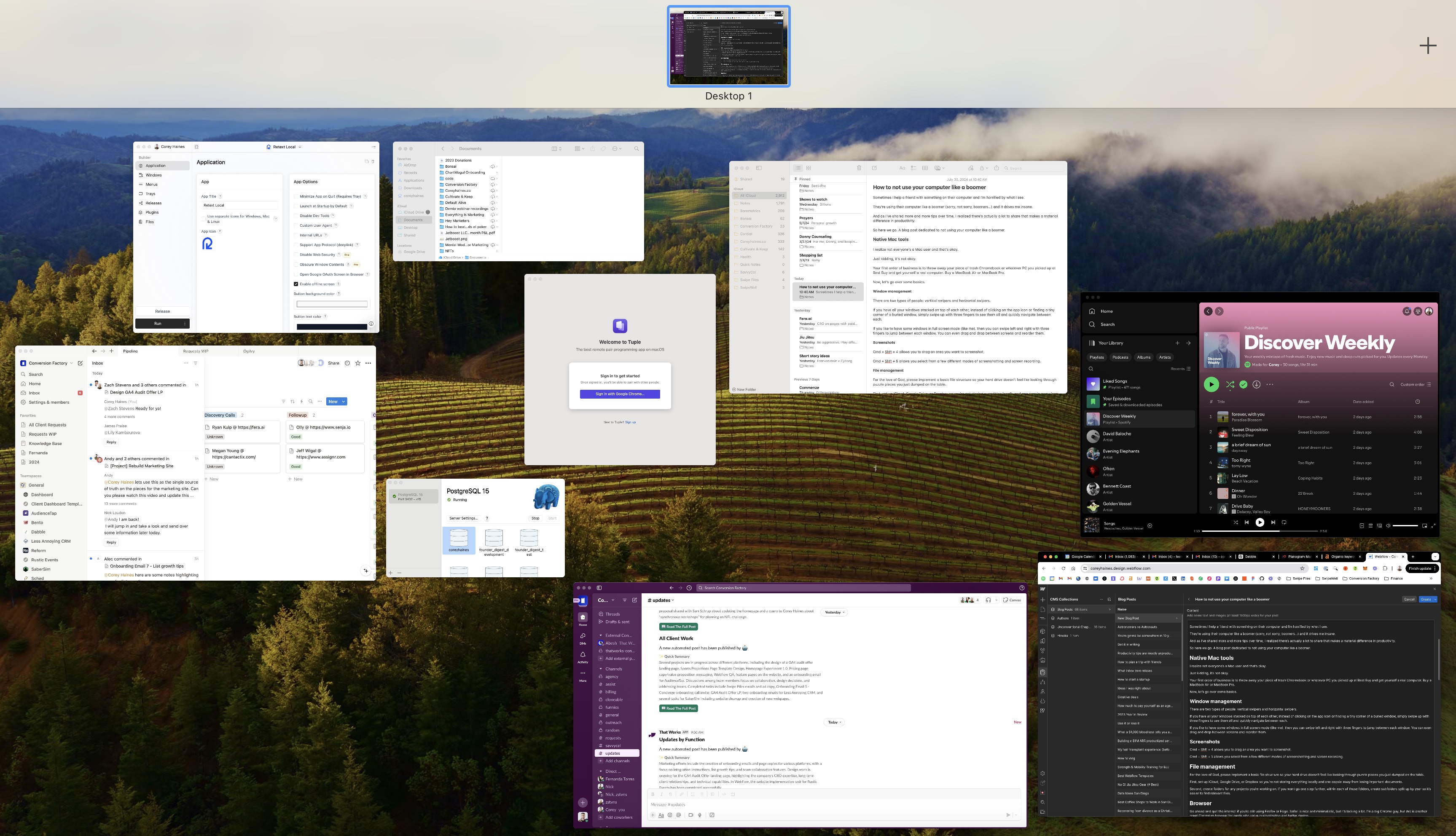Switch to Requests WIP tab
Image resolution: width=1456 pixels, height=836 pixels.
click(196, 351)
